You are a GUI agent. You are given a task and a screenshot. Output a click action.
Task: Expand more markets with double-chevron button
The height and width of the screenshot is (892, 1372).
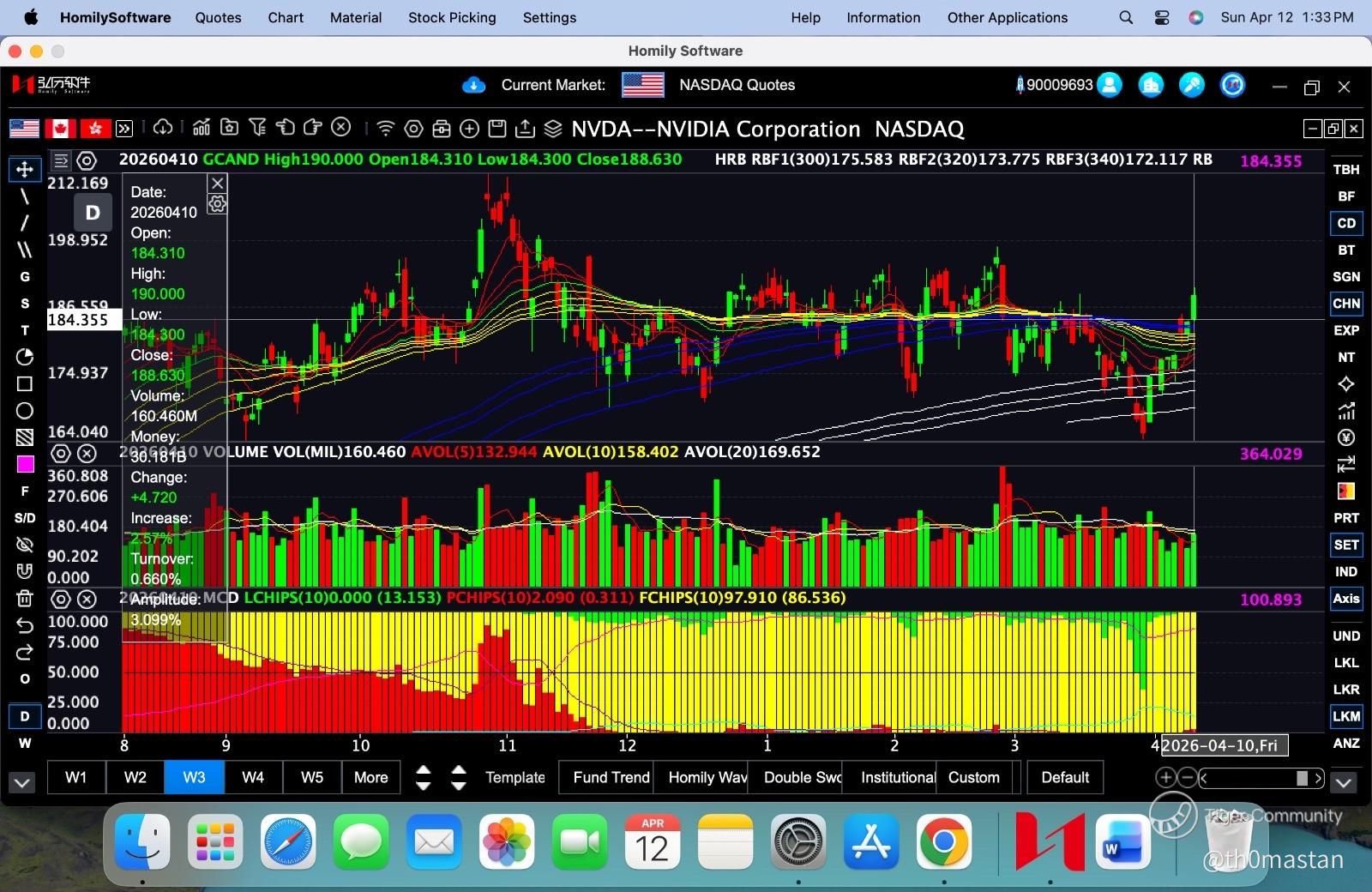coord(125,129)
